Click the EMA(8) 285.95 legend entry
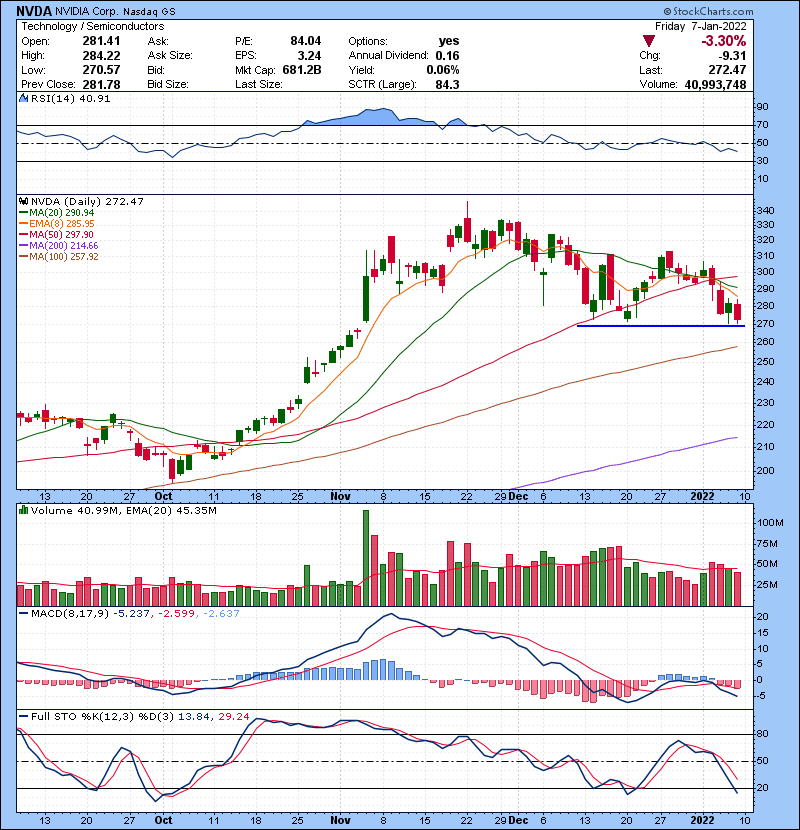The image size is (800, 830). 57,223
